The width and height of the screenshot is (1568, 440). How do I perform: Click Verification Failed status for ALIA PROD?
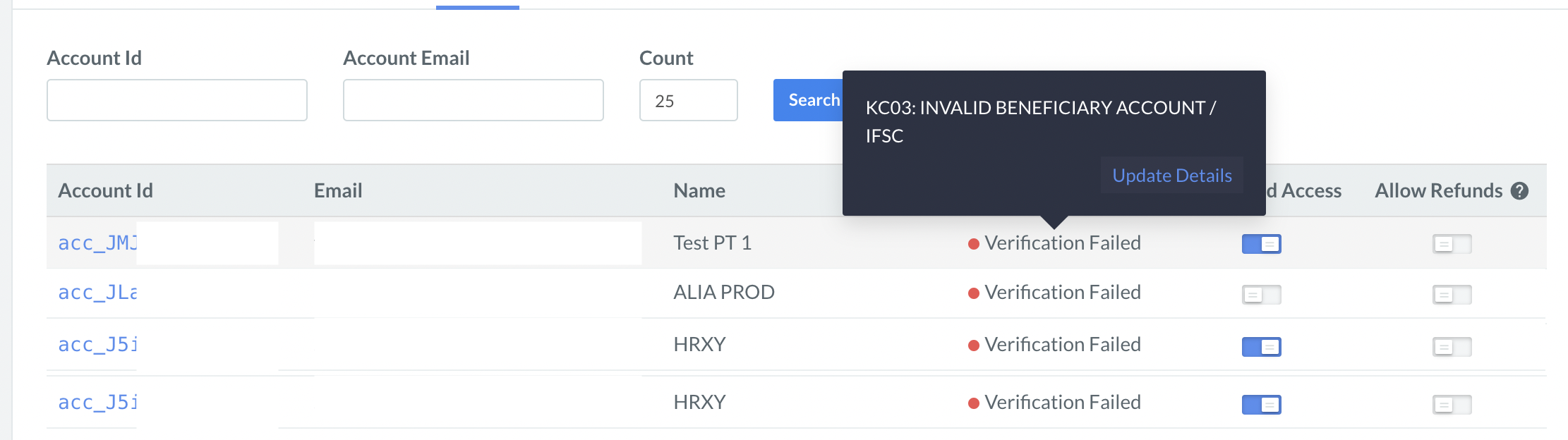tap(1054, 292)
